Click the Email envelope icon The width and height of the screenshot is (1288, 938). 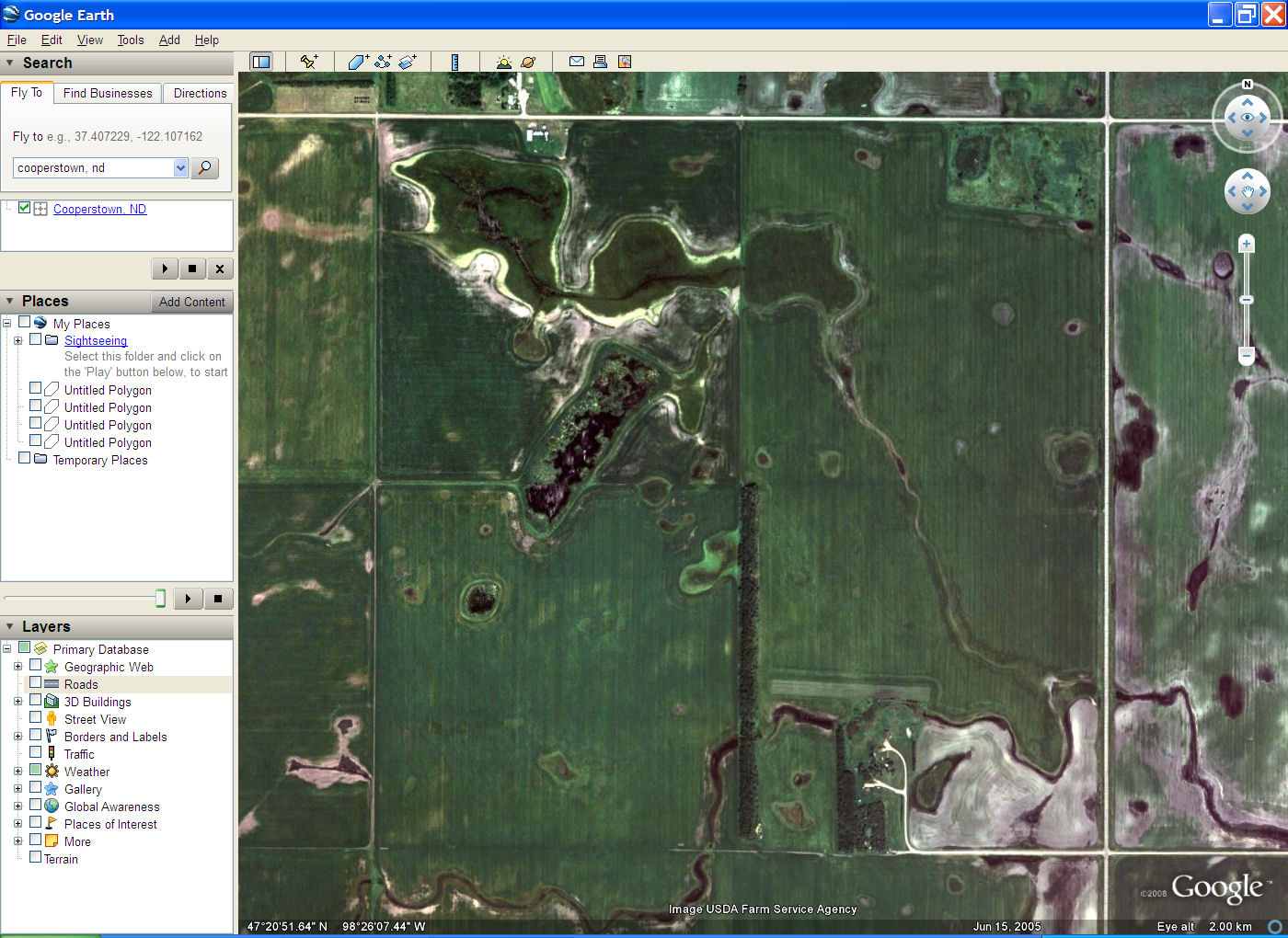pyautogui.click(x=577, y=62)
